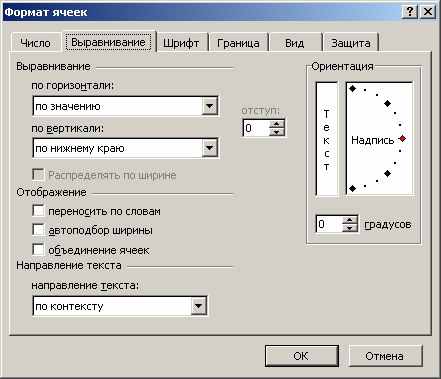
Task: Increase the градусов degrees spinner
Action: [350, 220]
